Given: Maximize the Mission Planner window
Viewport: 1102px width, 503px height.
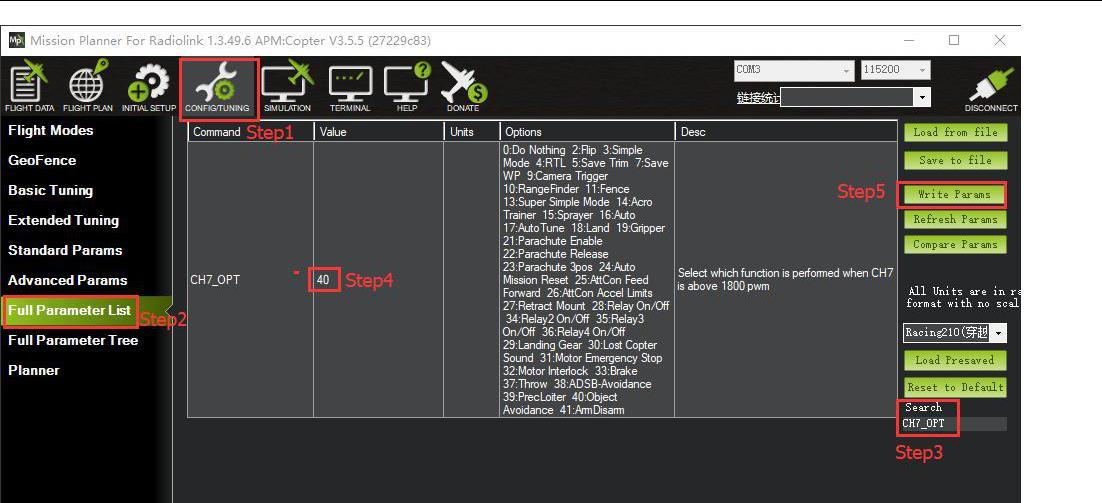Looking at the screenshot, I should [954, 41].
